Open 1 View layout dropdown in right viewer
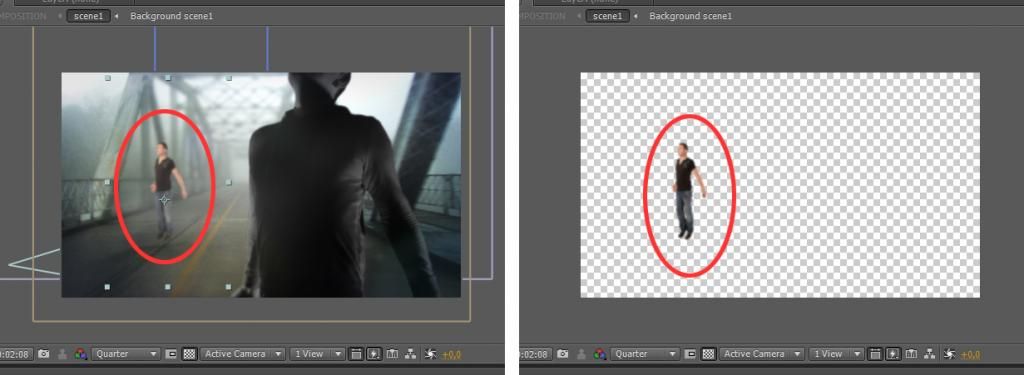The width and height of the screenshot is (1024, 375). pos(836,354)
